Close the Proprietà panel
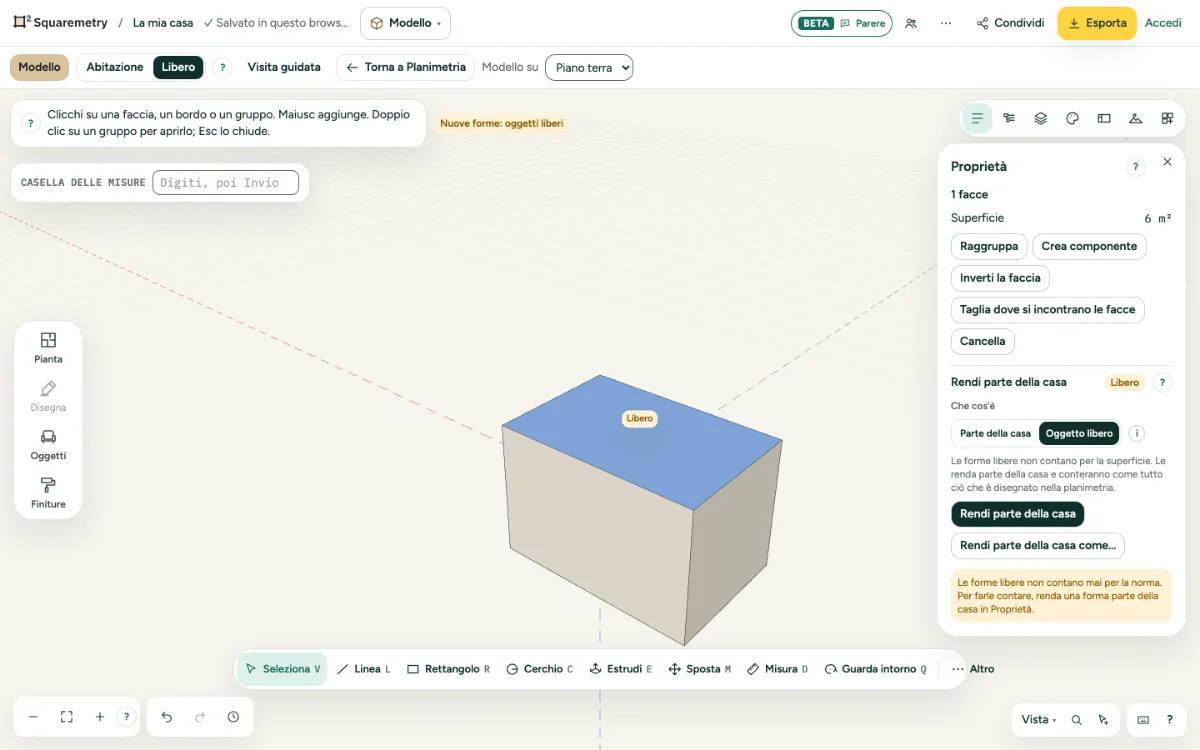This screenshot has width=1200, height=750. [1167, 162]
